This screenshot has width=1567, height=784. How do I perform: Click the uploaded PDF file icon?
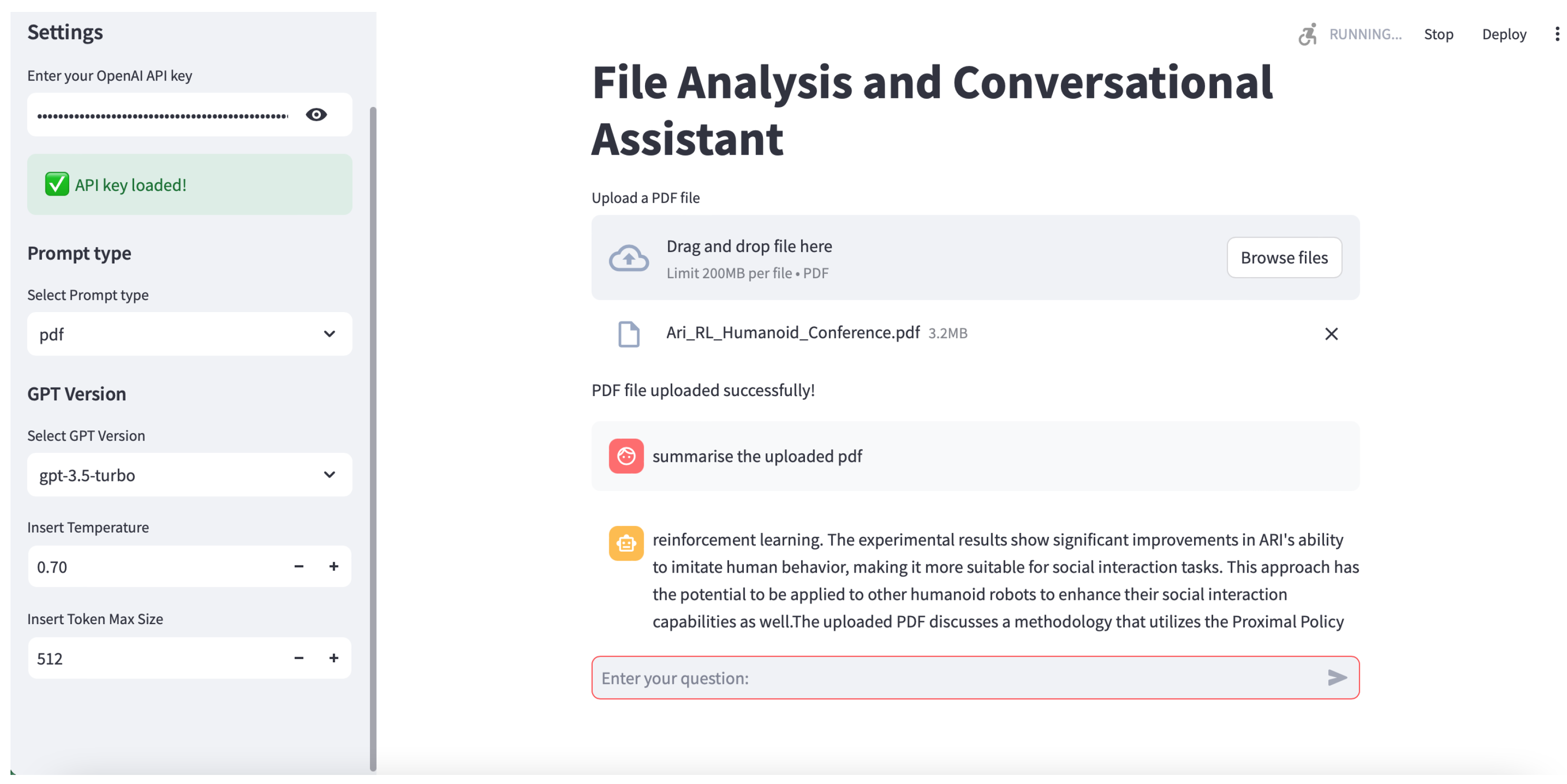628,334
